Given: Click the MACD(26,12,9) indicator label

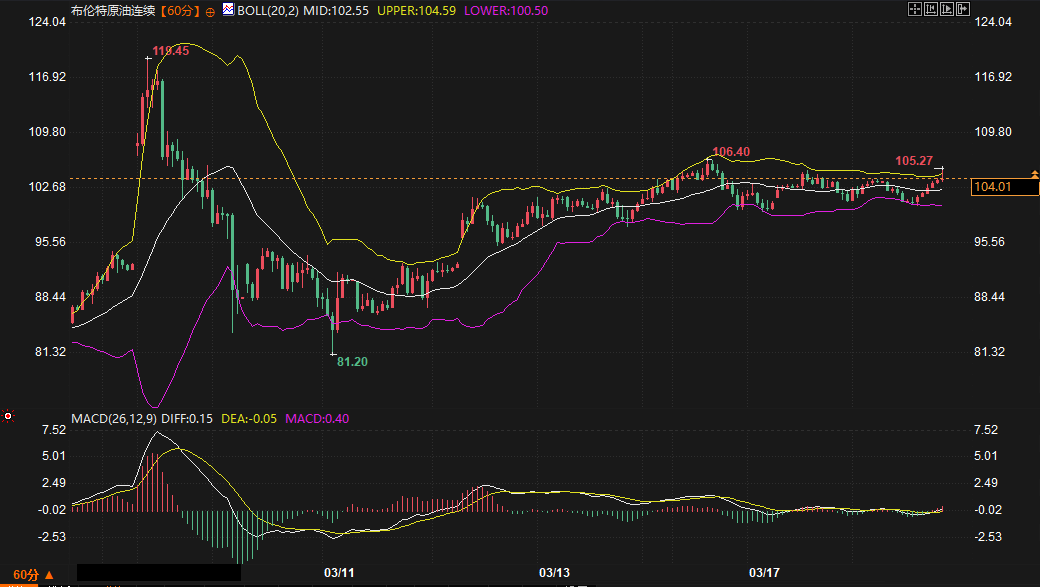Looking at the screenshot, I should (114, 419).
